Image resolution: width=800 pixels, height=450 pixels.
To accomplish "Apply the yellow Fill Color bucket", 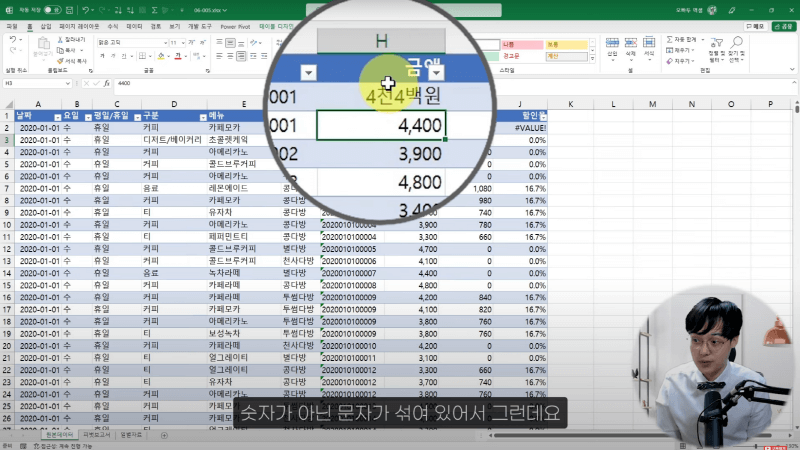I will pyautogui.click(x=161, y=56).
